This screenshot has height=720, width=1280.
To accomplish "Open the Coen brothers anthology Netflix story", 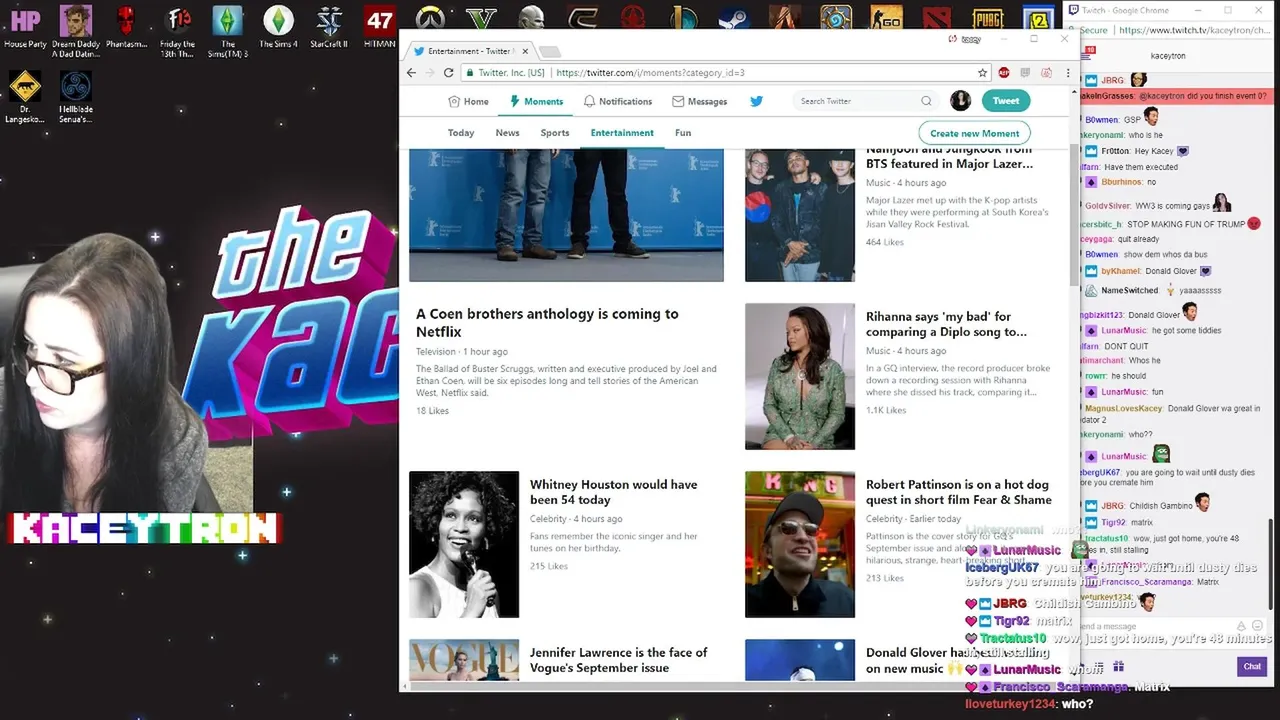I will click(547, 322).
